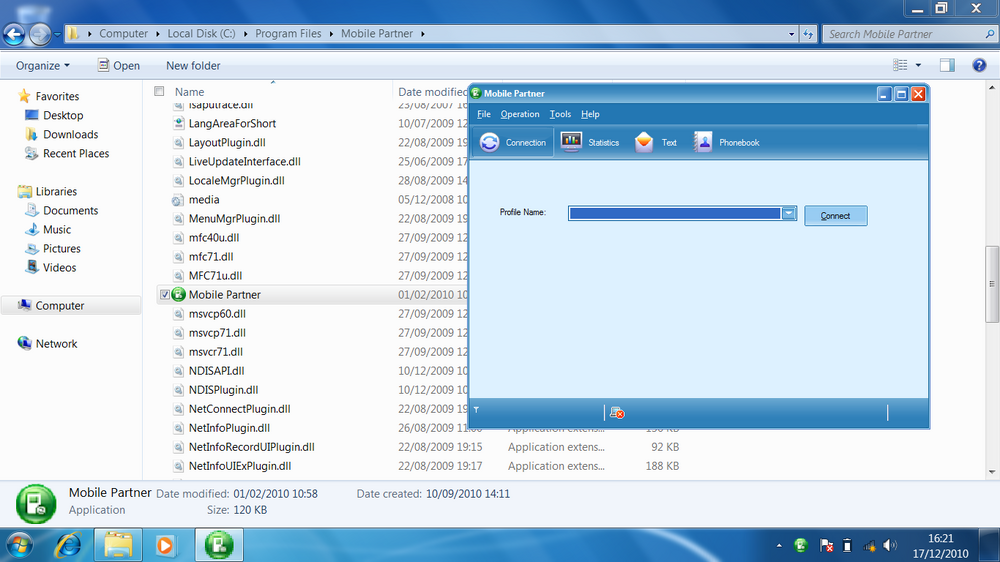This screenshot has width=1000, height=562.
Task: Select the LangAreaForShort file
Action: click(x=232, y=124)
